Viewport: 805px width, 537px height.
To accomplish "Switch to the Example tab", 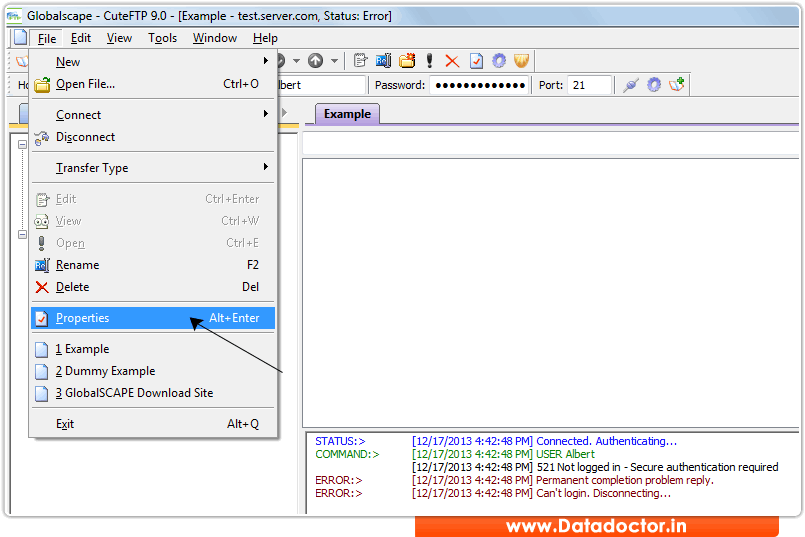I will click(347, 114).
